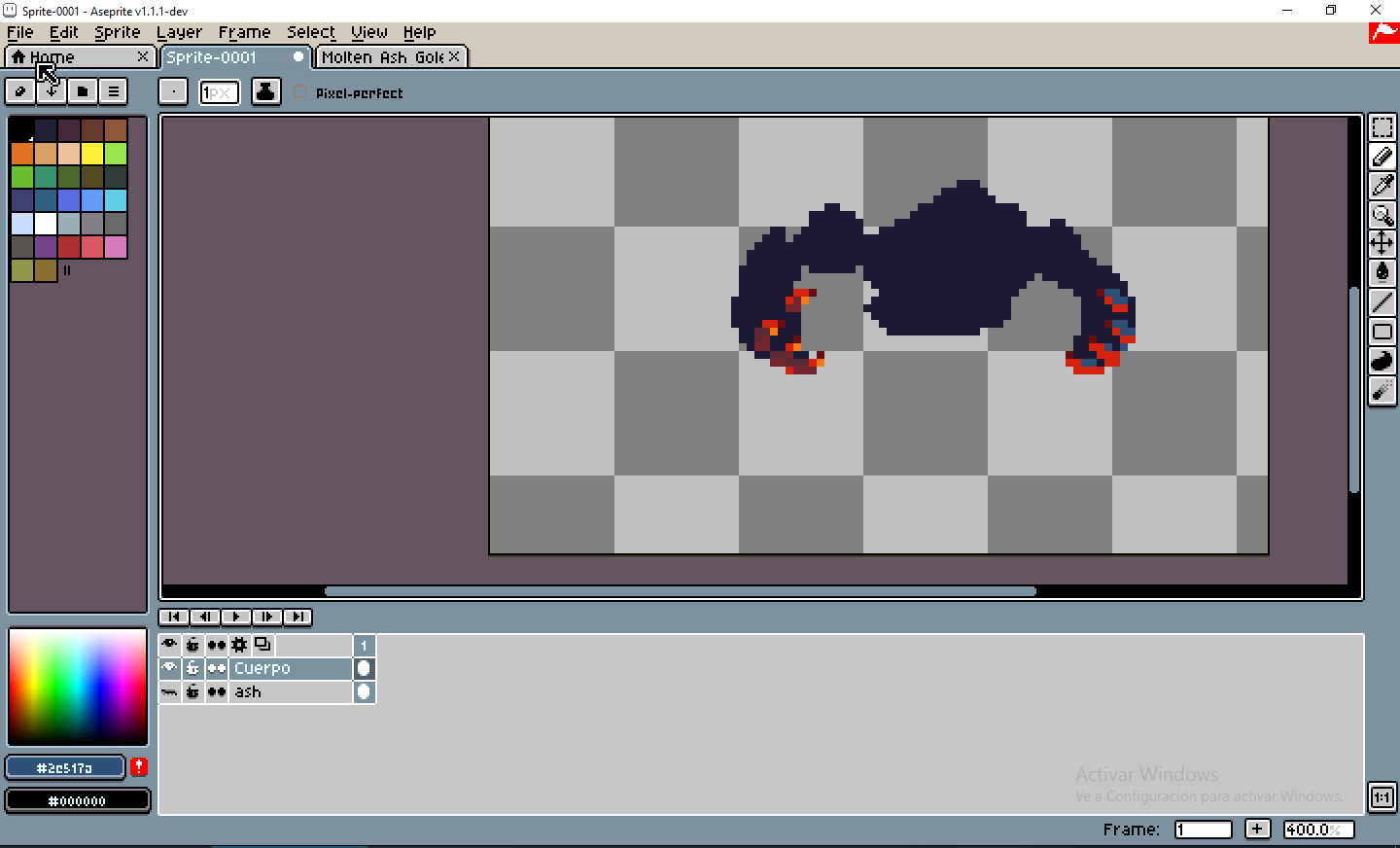Go to the next frame
The image size is (1400, 848).
pyautogui.click(x=267, y=617)
